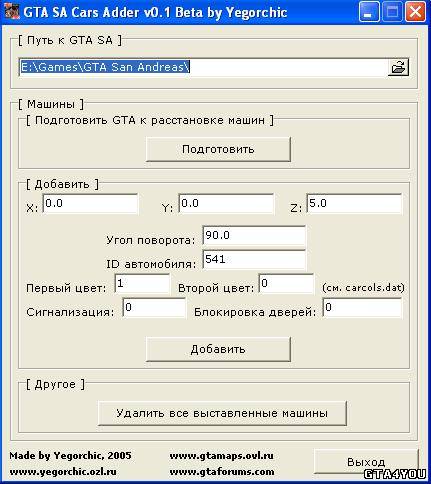Focus the GTA SA path text field
This screenshot has height=484, width=431.
pyautogui.click(x=203, y=67)
